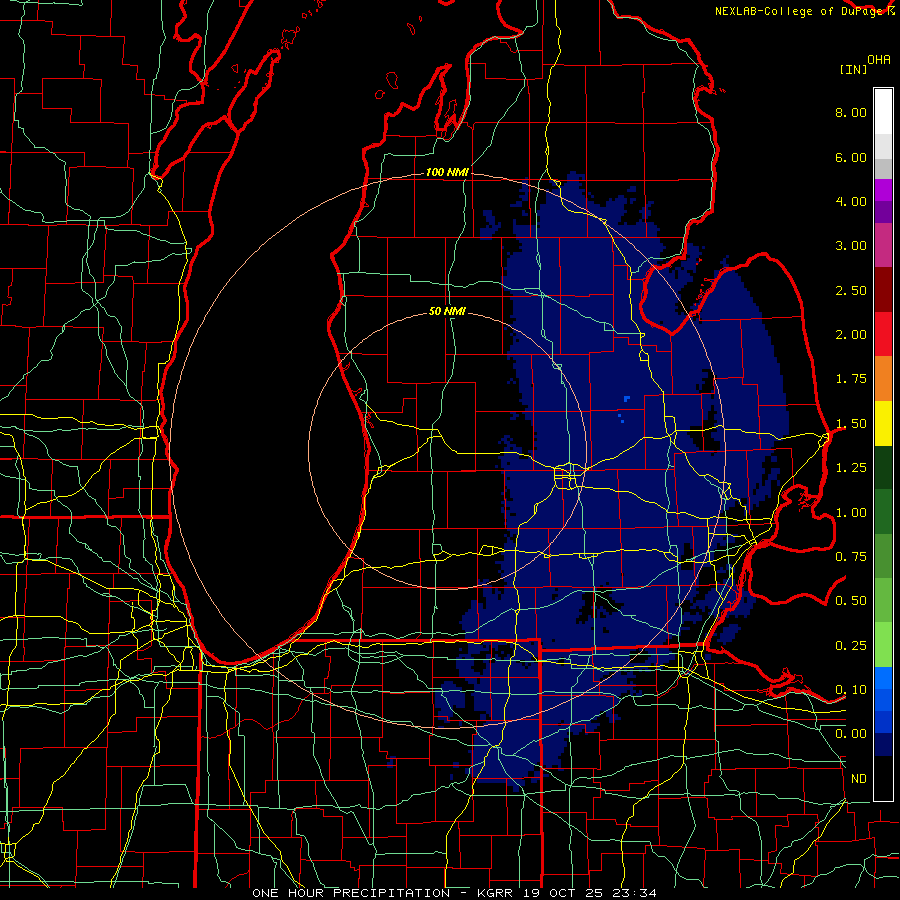Click the darkest green 1.25 legend swatch
The height and width of the screenshot is (900, 900).
coord(883,467)
